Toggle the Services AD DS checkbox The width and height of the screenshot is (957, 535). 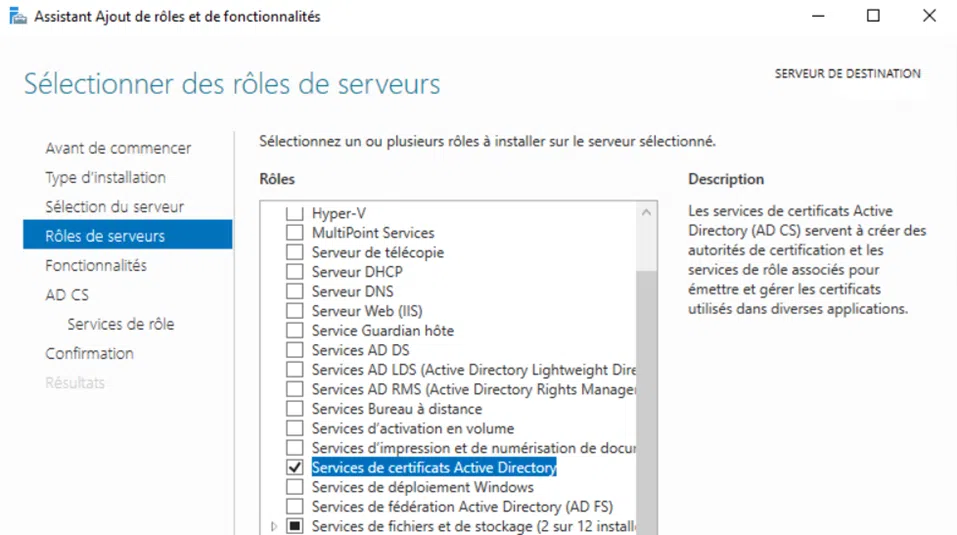click(294, 350)
